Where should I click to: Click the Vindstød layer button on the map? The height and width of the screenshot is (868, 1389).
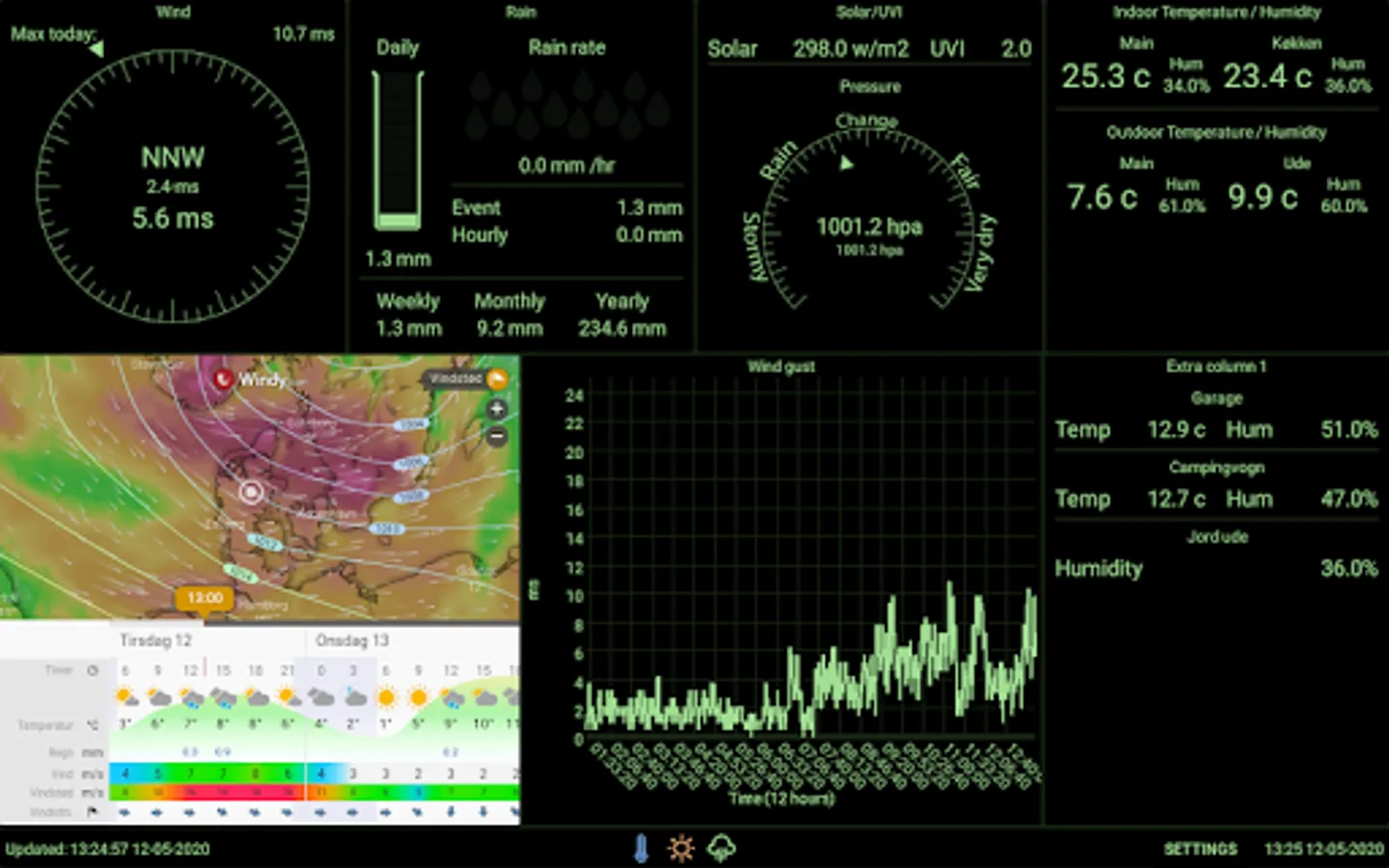tap(468, 378)
